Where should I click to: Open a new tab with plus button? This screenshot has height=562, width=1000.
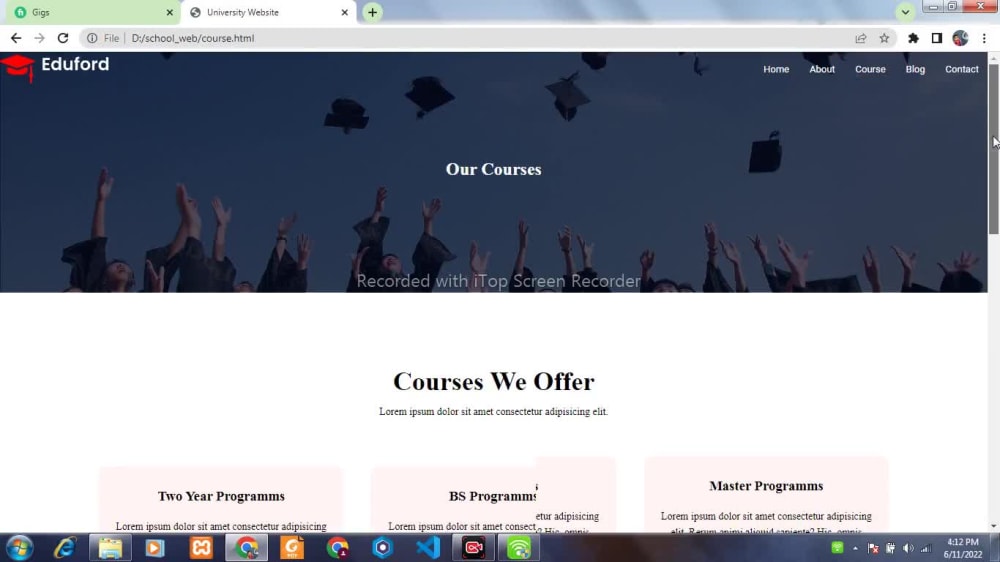[x=372, y=12]
